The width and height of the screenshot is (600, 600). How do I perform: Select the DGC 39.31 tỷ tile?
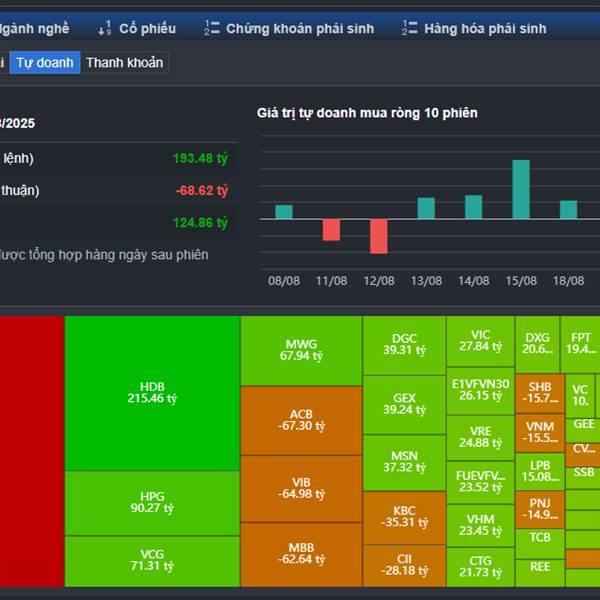[x=404, y=345]
